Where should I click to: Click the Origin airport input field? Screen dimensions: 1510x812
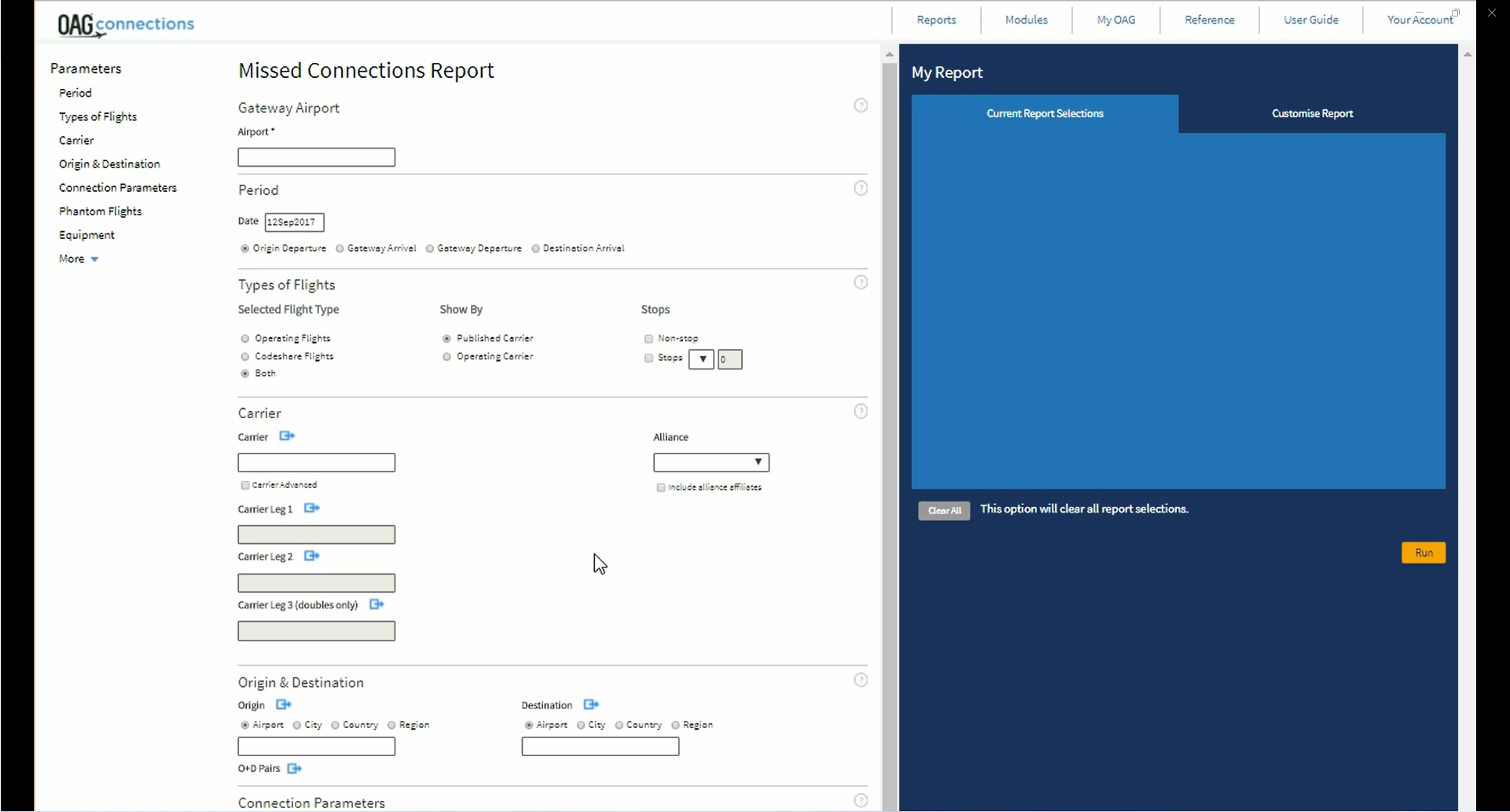pos(317,747)
